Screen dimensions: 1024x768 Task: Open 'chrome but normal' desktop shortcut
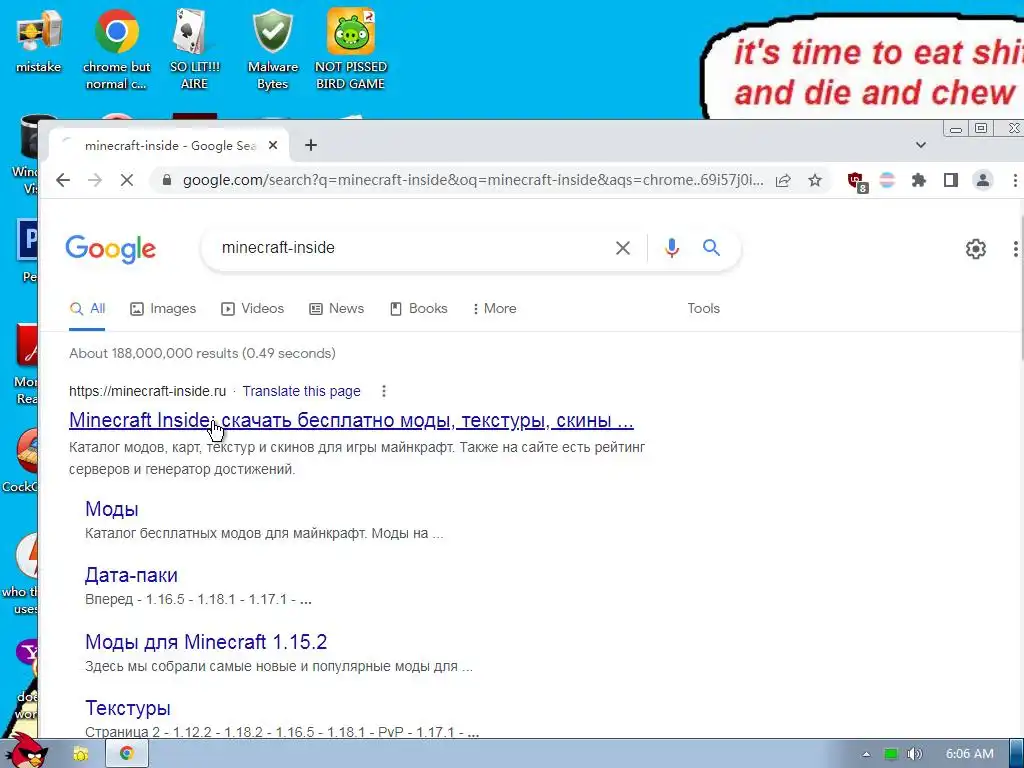tap(116, 50)
